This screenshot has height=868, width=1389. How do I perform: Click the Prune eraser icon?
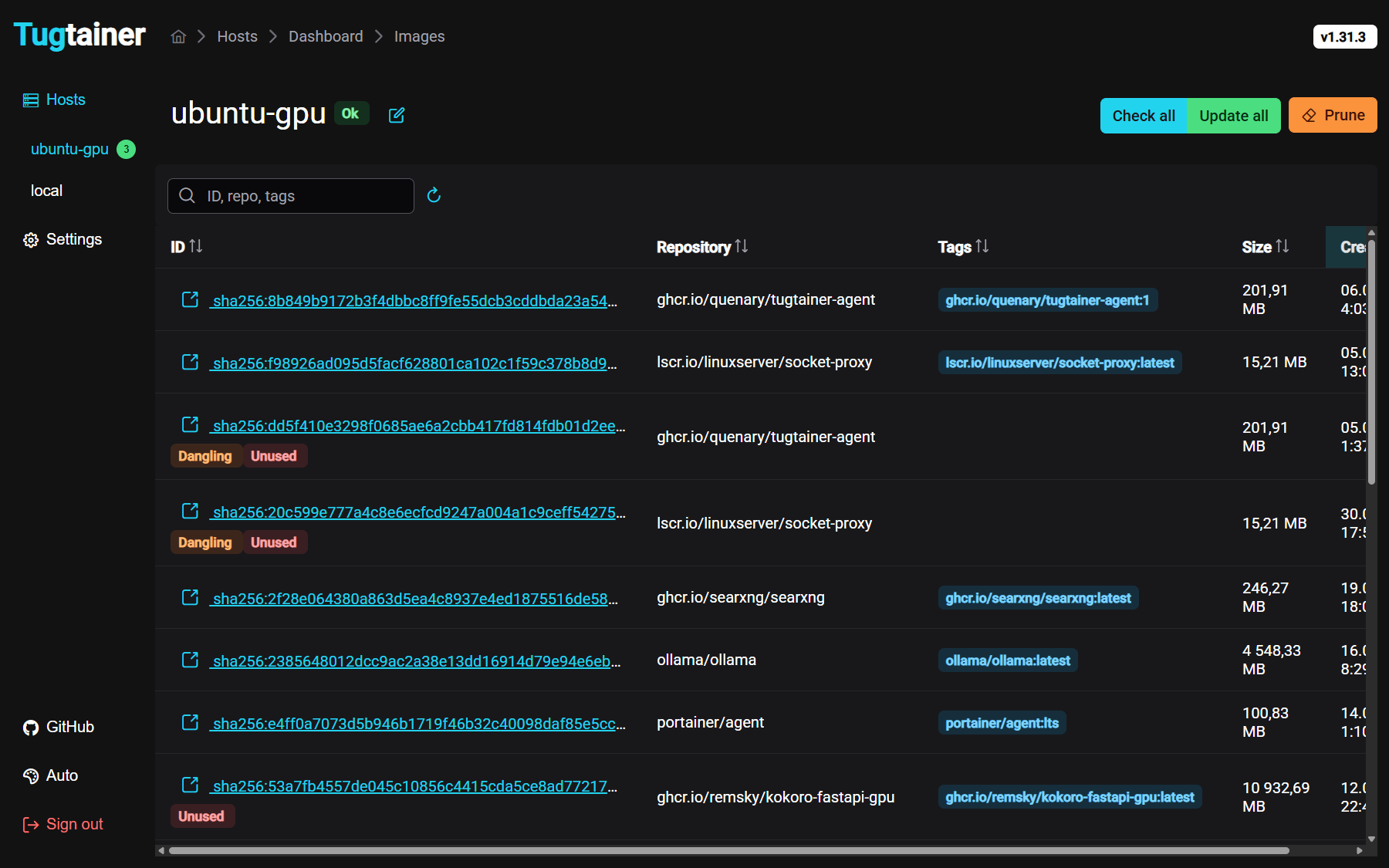pos(1309,116)
